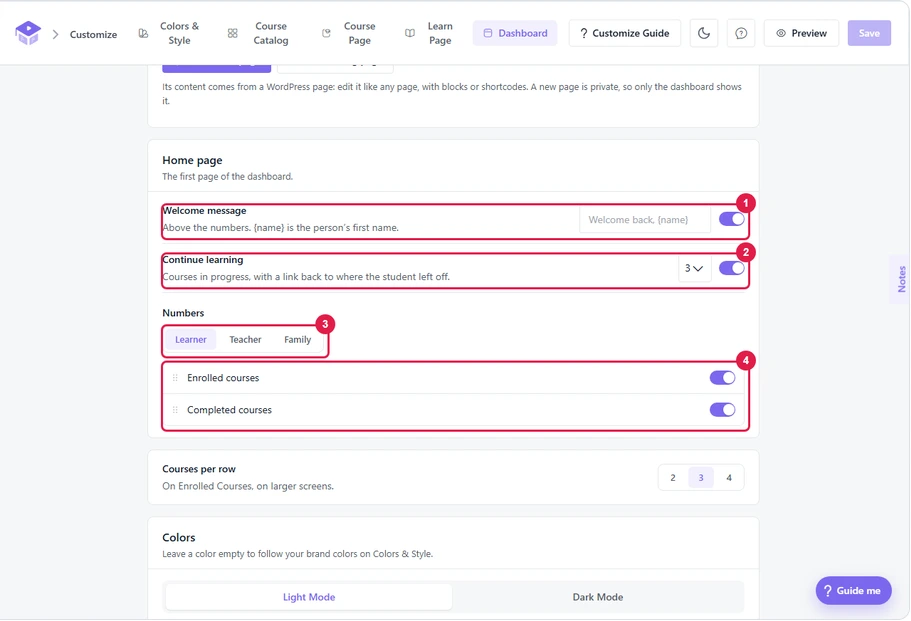
Task: Set courses per row to 3
Action: point(701,478)
